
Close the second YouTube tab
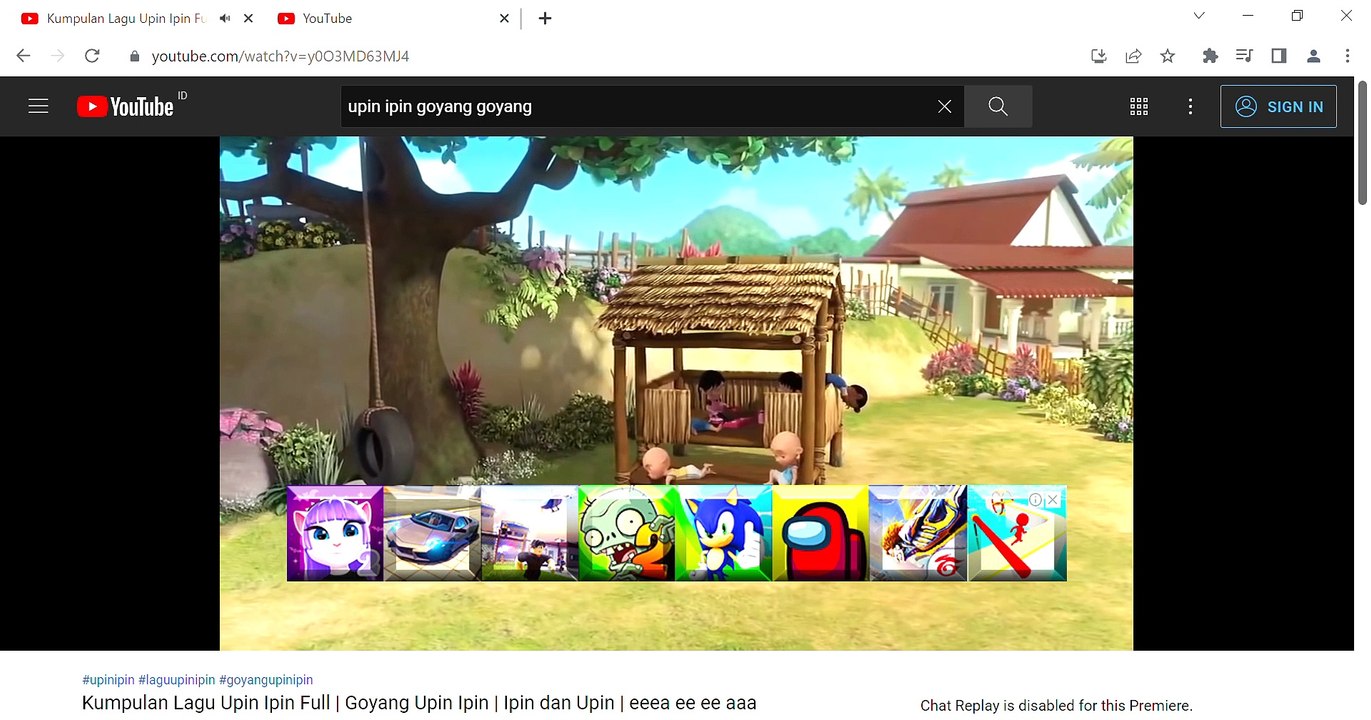tap(504, 18)
